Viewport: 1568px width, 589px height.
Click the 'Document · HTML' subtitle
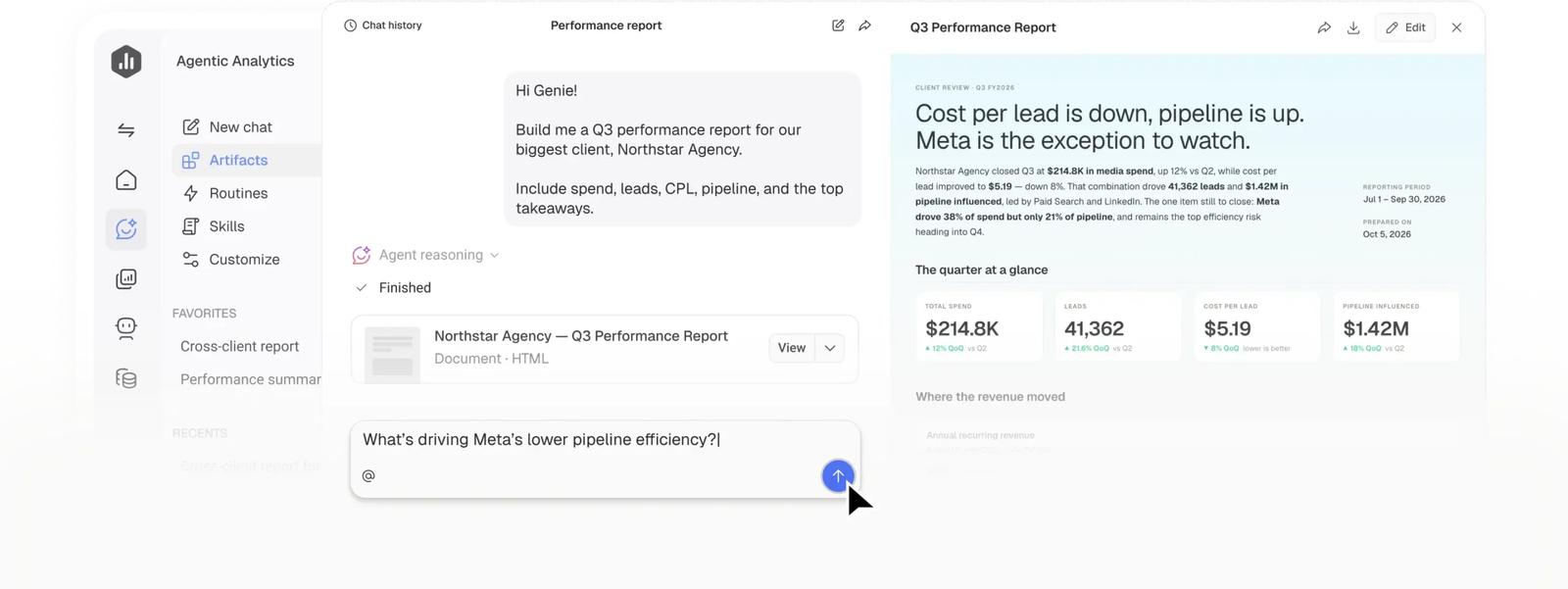(x=491, y=359)
